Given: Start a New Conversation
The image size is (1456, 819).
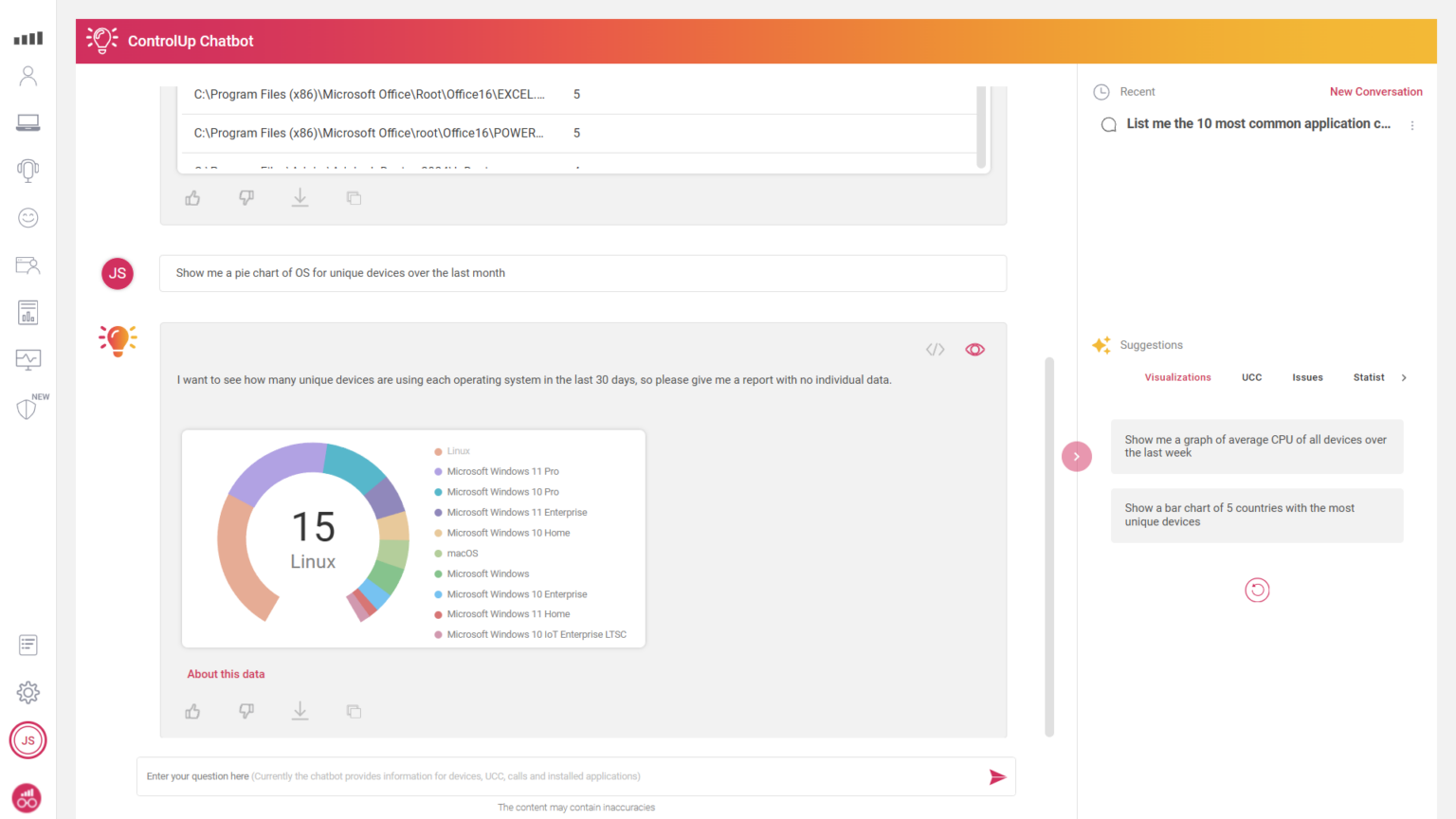Looking at the screenshot, I should [1375, 91].
